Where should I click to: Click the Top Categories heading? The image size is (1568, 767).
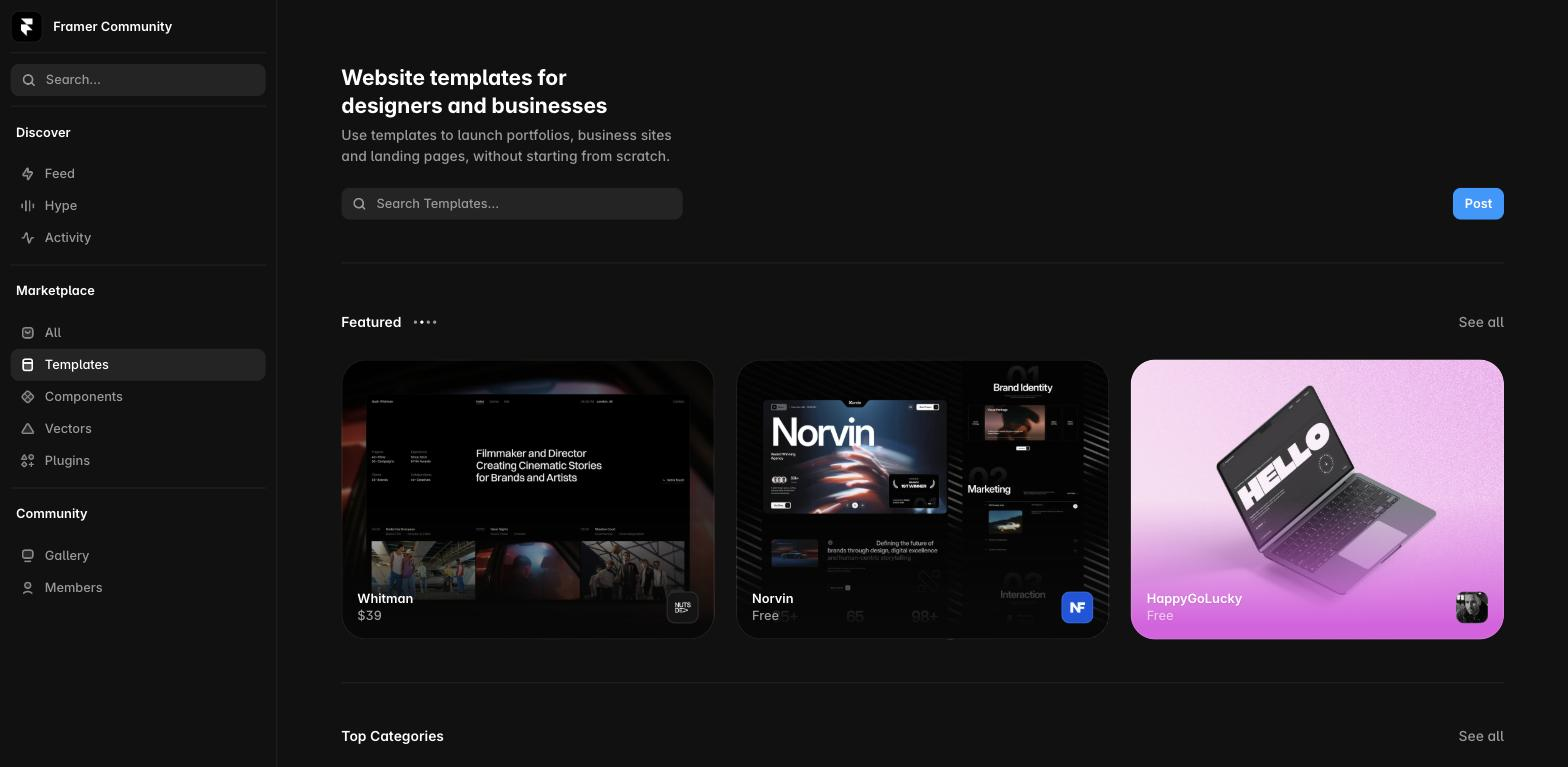[x=392, y=736]
